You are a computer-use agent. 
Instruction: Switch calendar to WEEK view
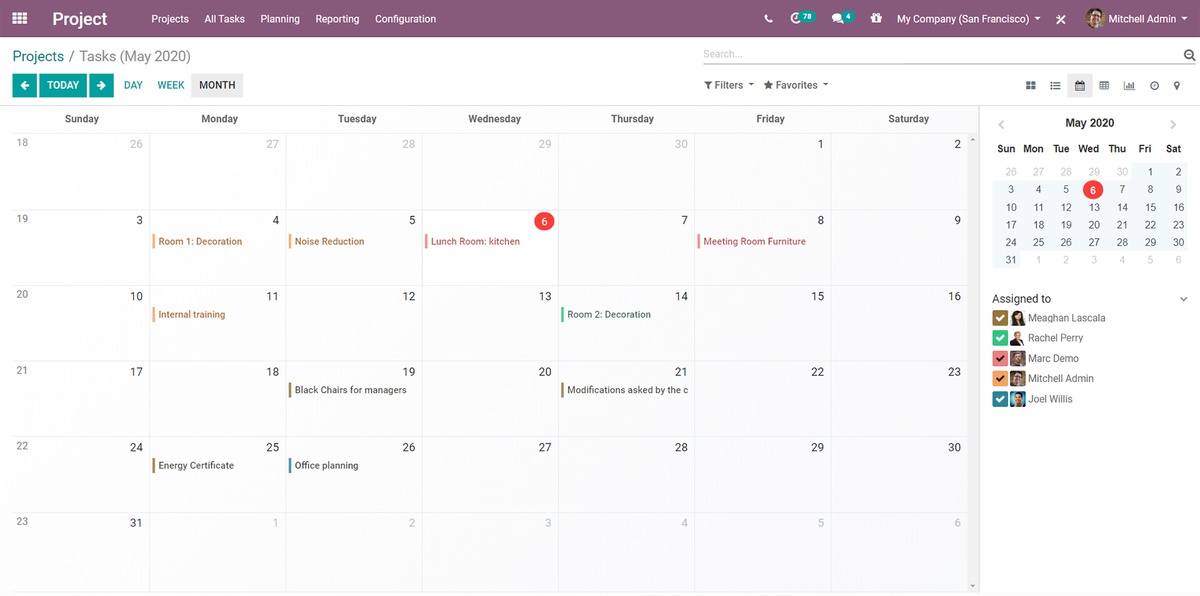[171, 85]
